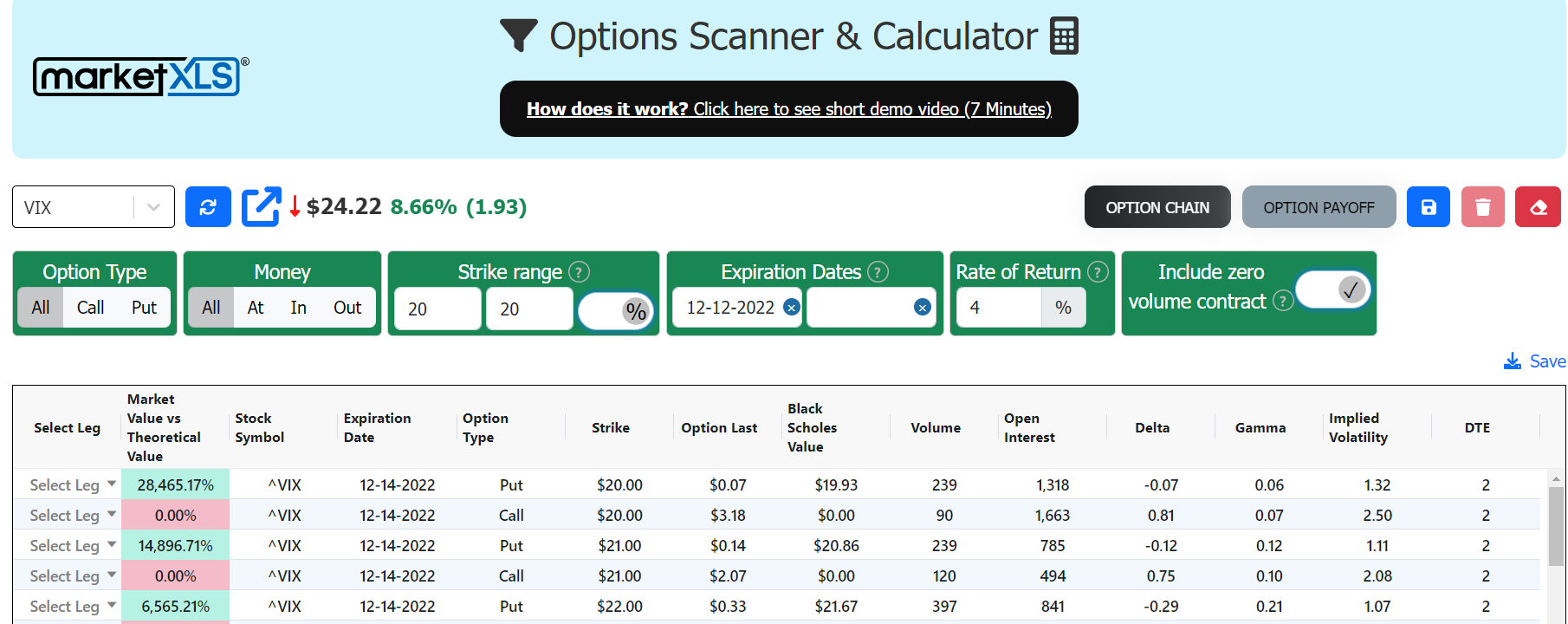The image size is (1568, 624).
Task: Click the OPTION PAYOFF button
Action: pos(1319,207)
